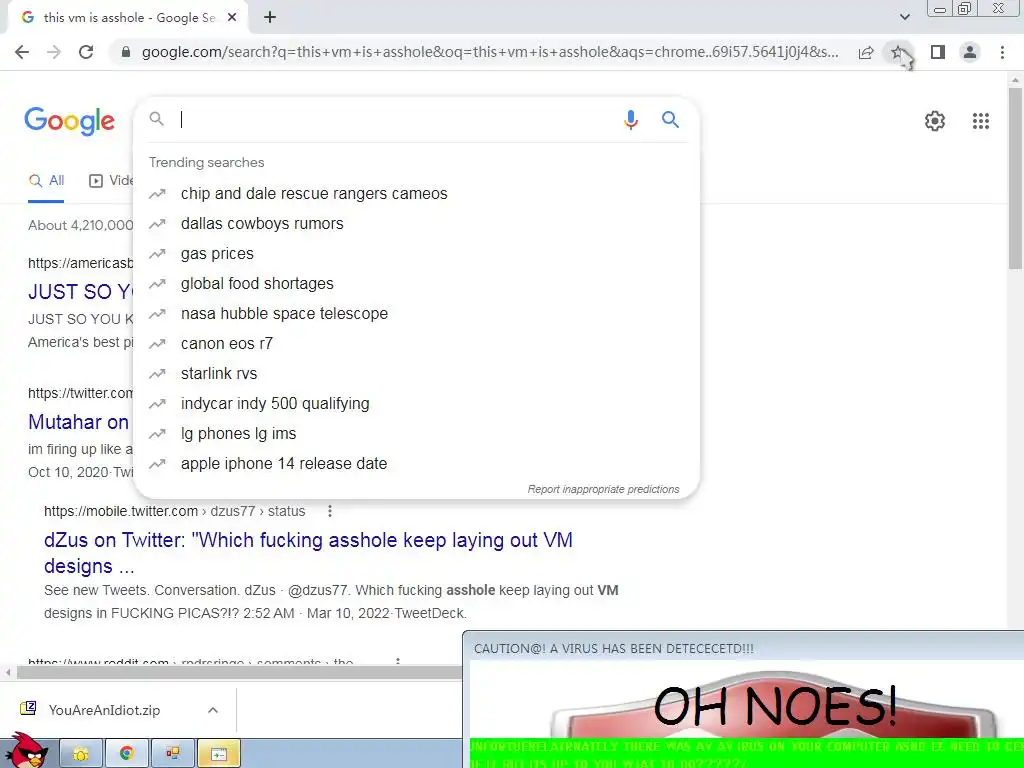Switch to the Videos results tab
Screen dimensions: 1024x768
pyautogui.click(x=111, y=181)
